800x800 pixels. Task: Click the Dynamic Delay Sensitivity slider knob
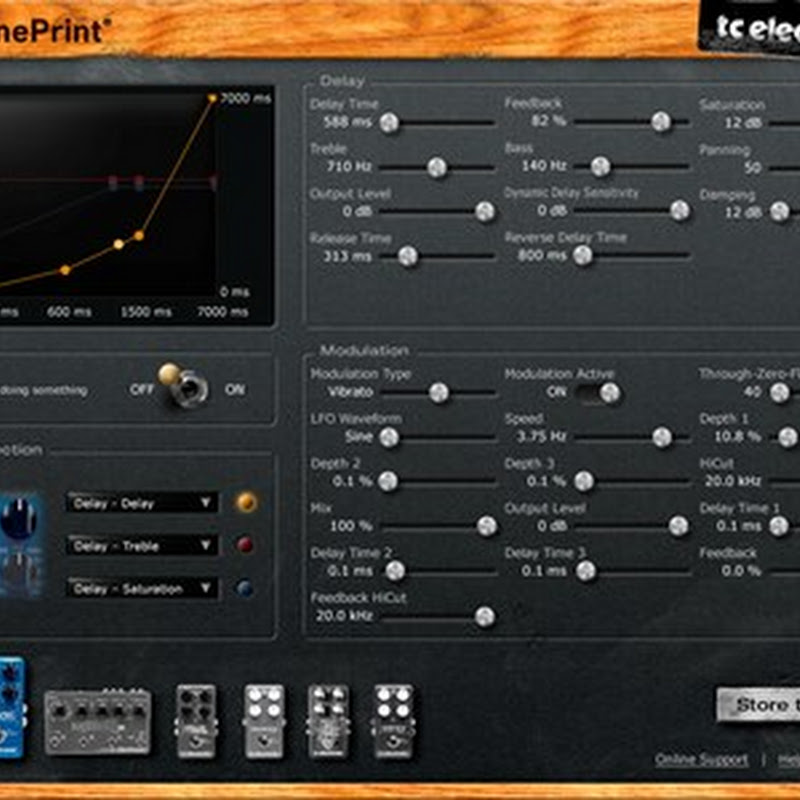click(x=680, y=210)
